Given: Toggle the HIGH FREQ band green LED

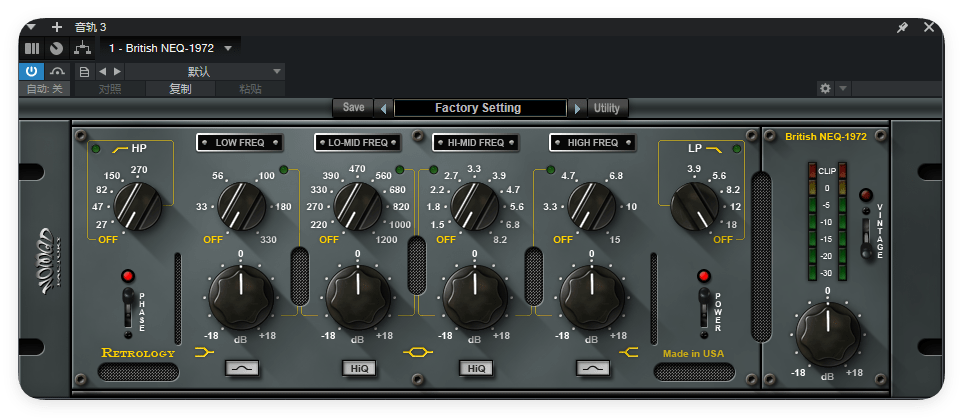Looking at the screenshot, I should (550, 169).
